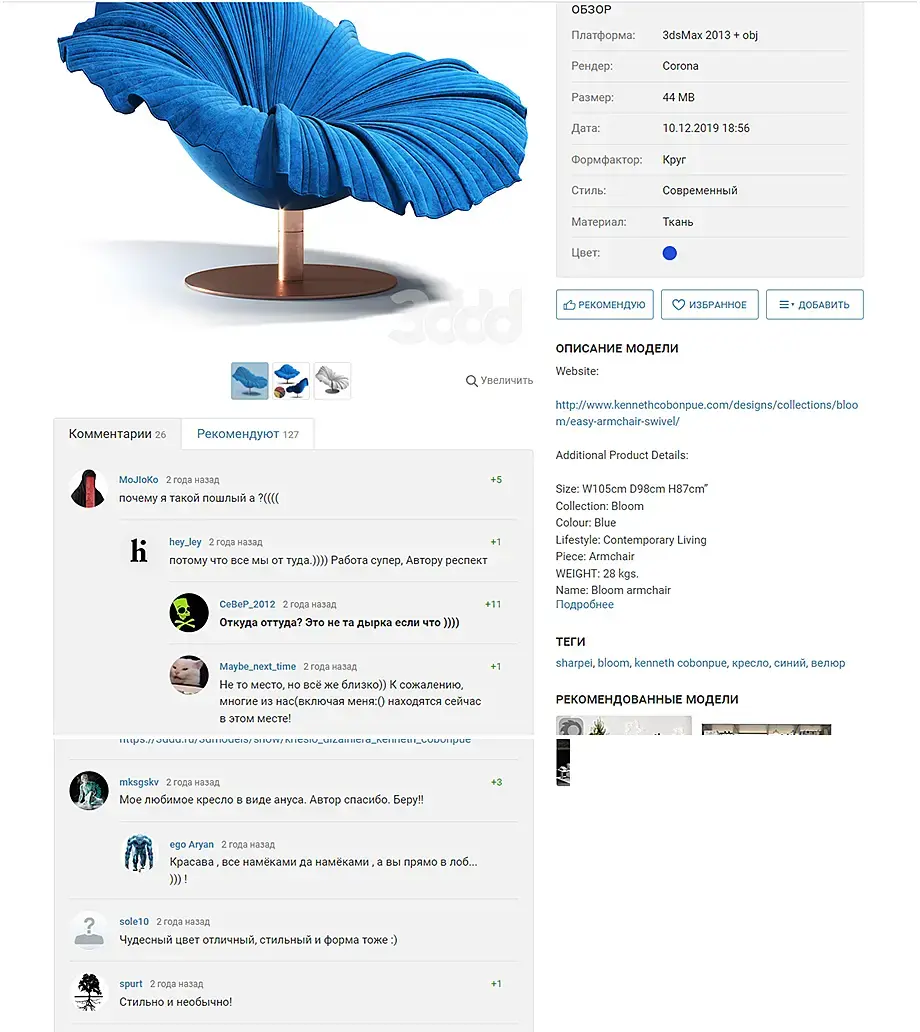The image size is (920, 1032).
Task: Click the sharpei tag link
Action: click(574, 663)
